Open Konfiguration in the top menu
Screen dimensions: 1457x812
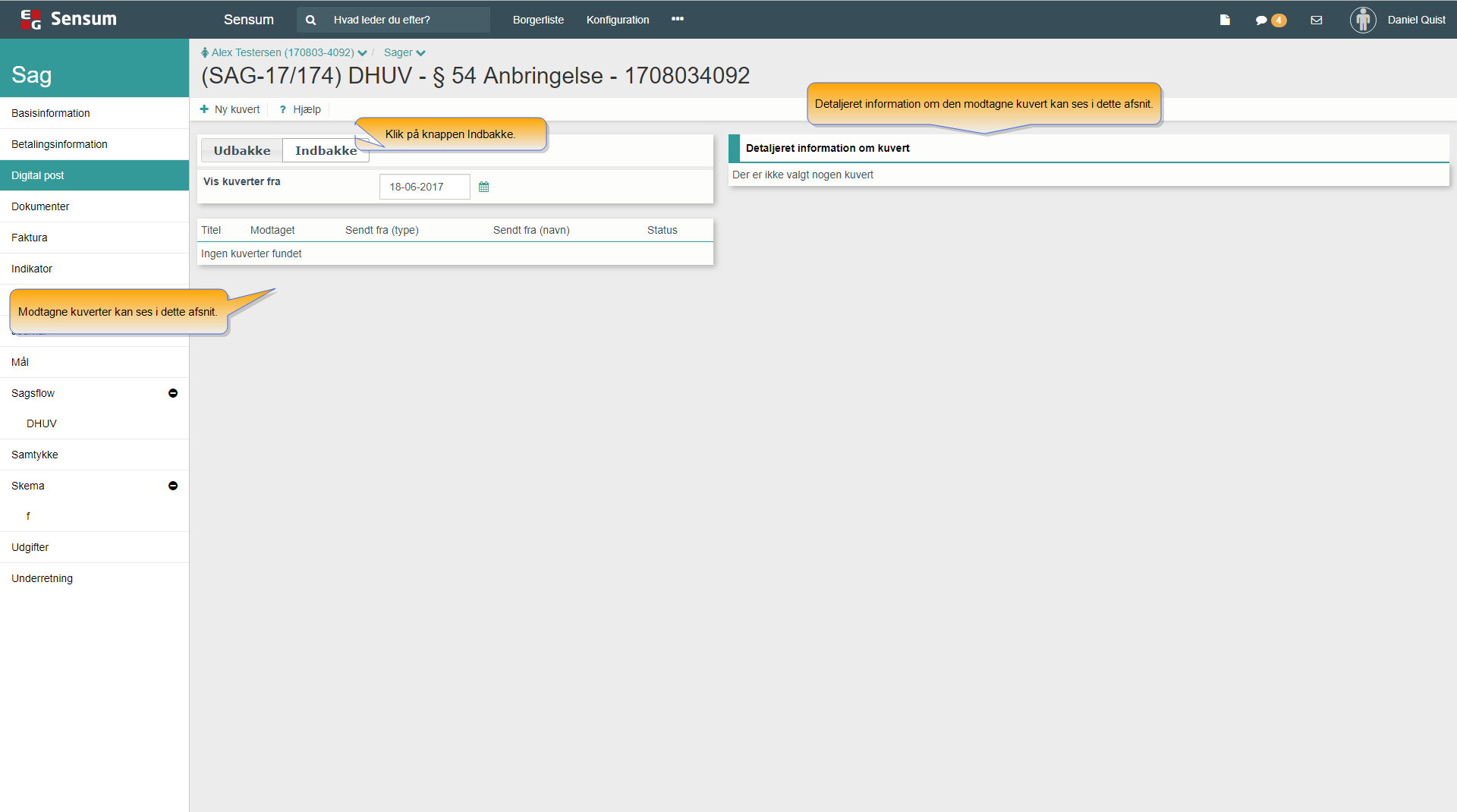618,20
